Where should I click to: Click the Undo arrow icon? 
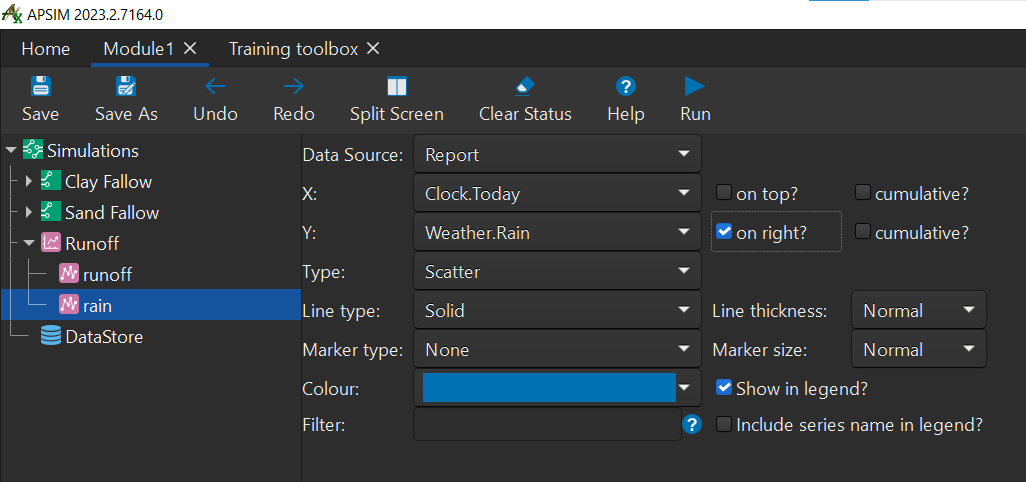215,86
